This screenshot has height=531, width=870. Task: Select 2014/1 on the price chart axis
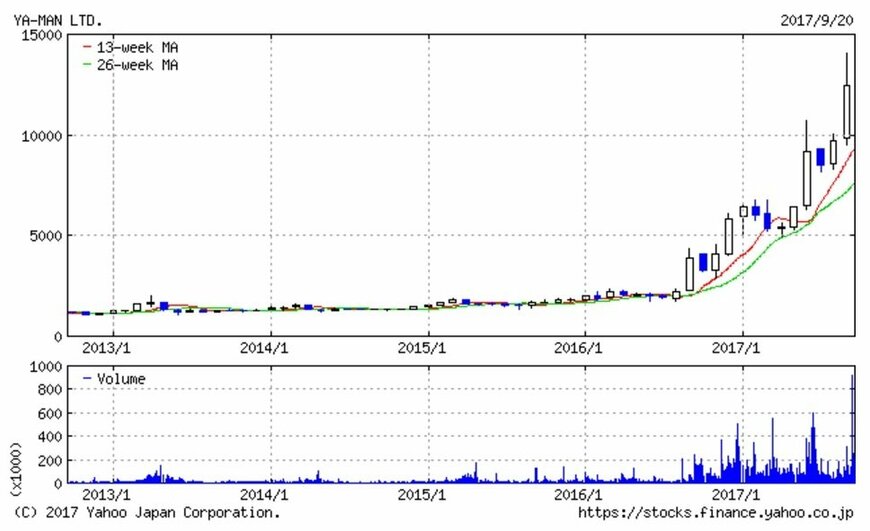coord(264,347)
